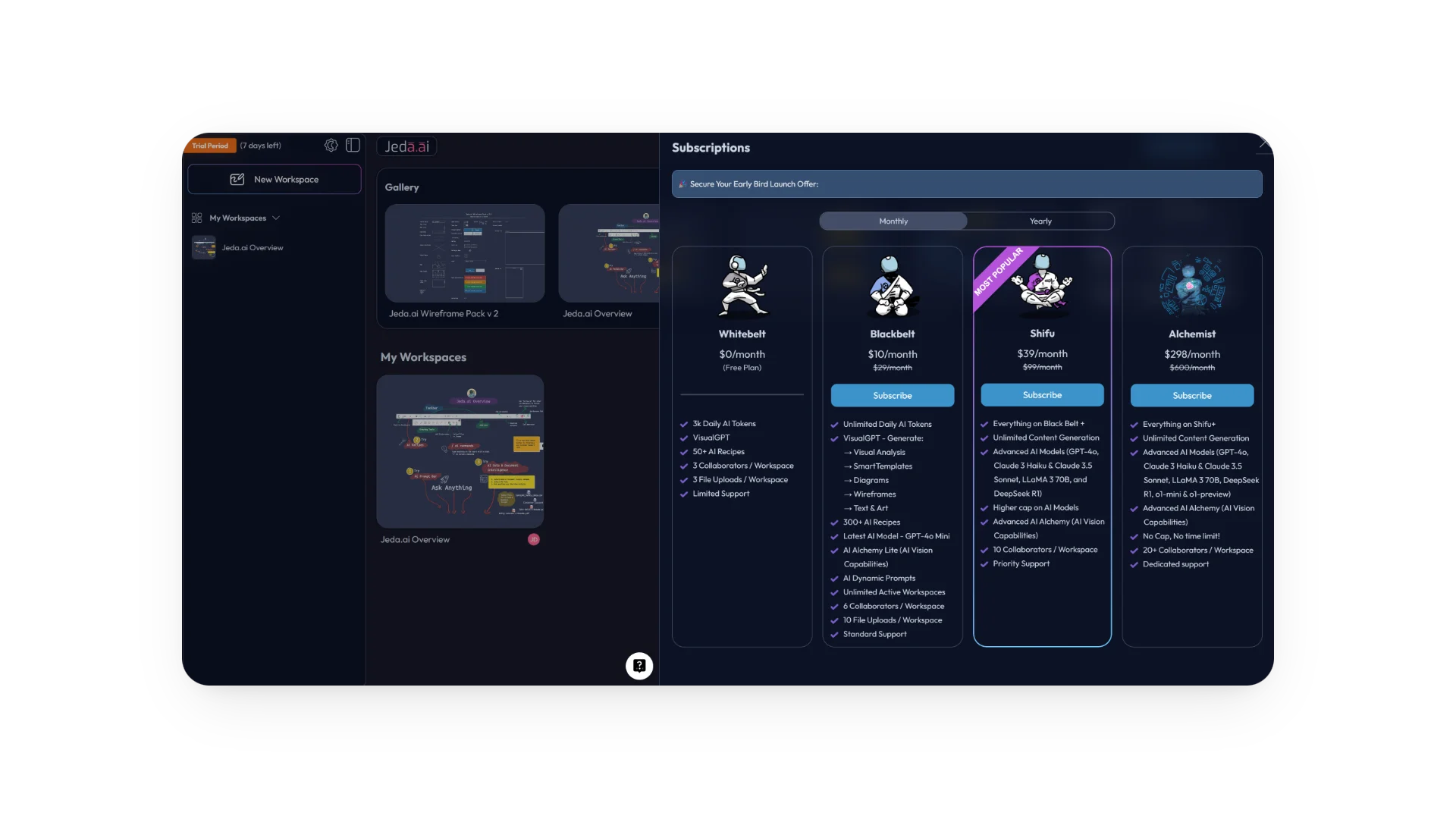Open the help question-mark icon
The image size is (1456, 819).
[x=639, y=666]
